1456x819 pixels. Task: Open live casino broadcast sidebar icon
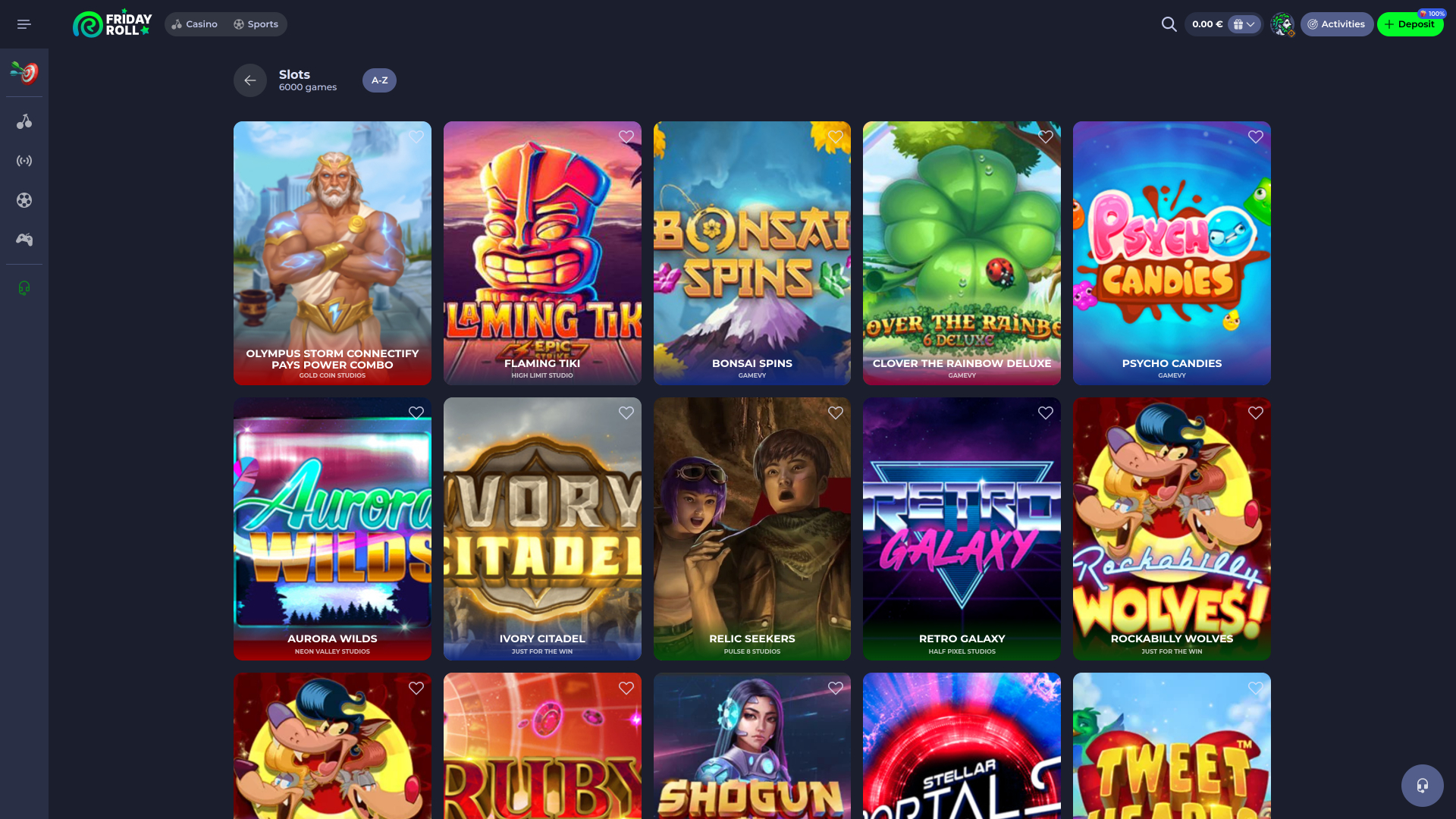coord(24,161)
